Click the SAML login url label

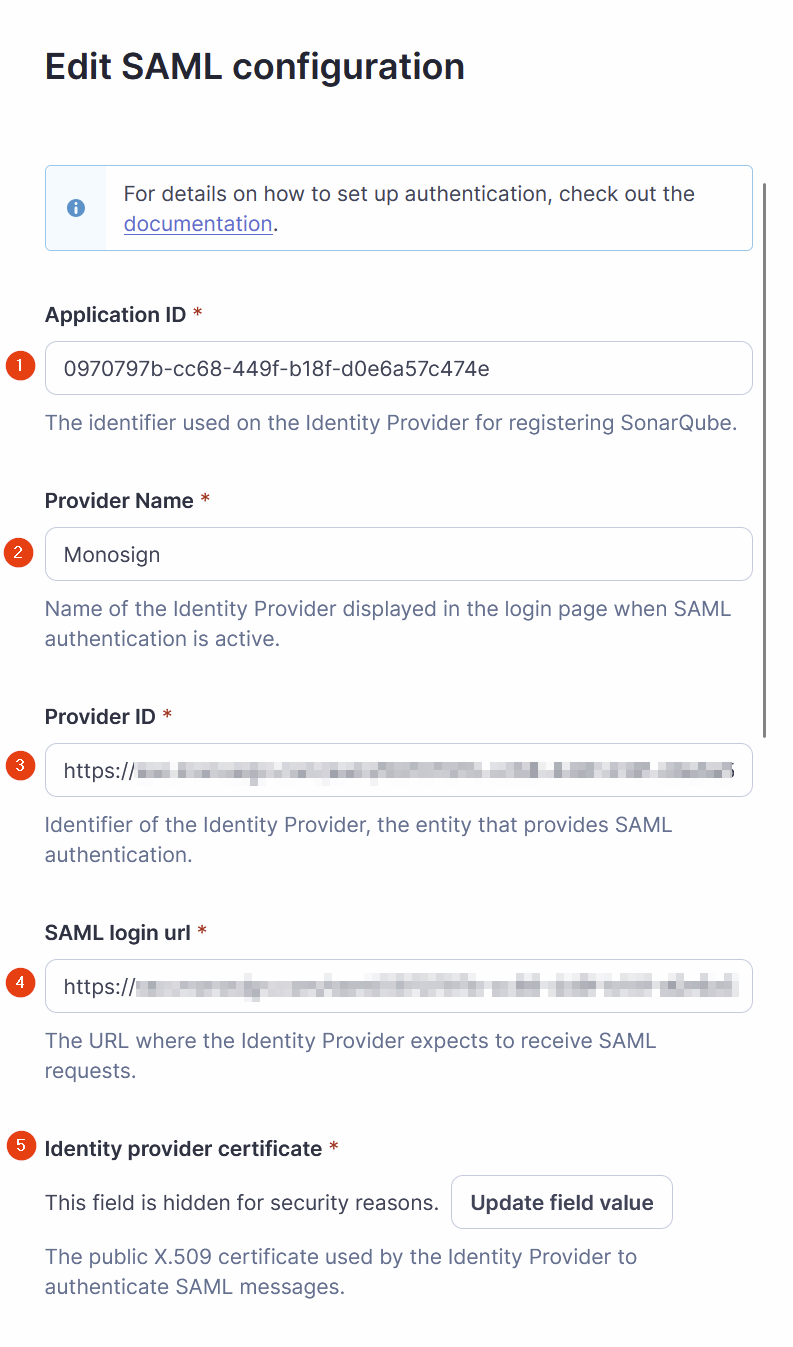tap(118, 933)
